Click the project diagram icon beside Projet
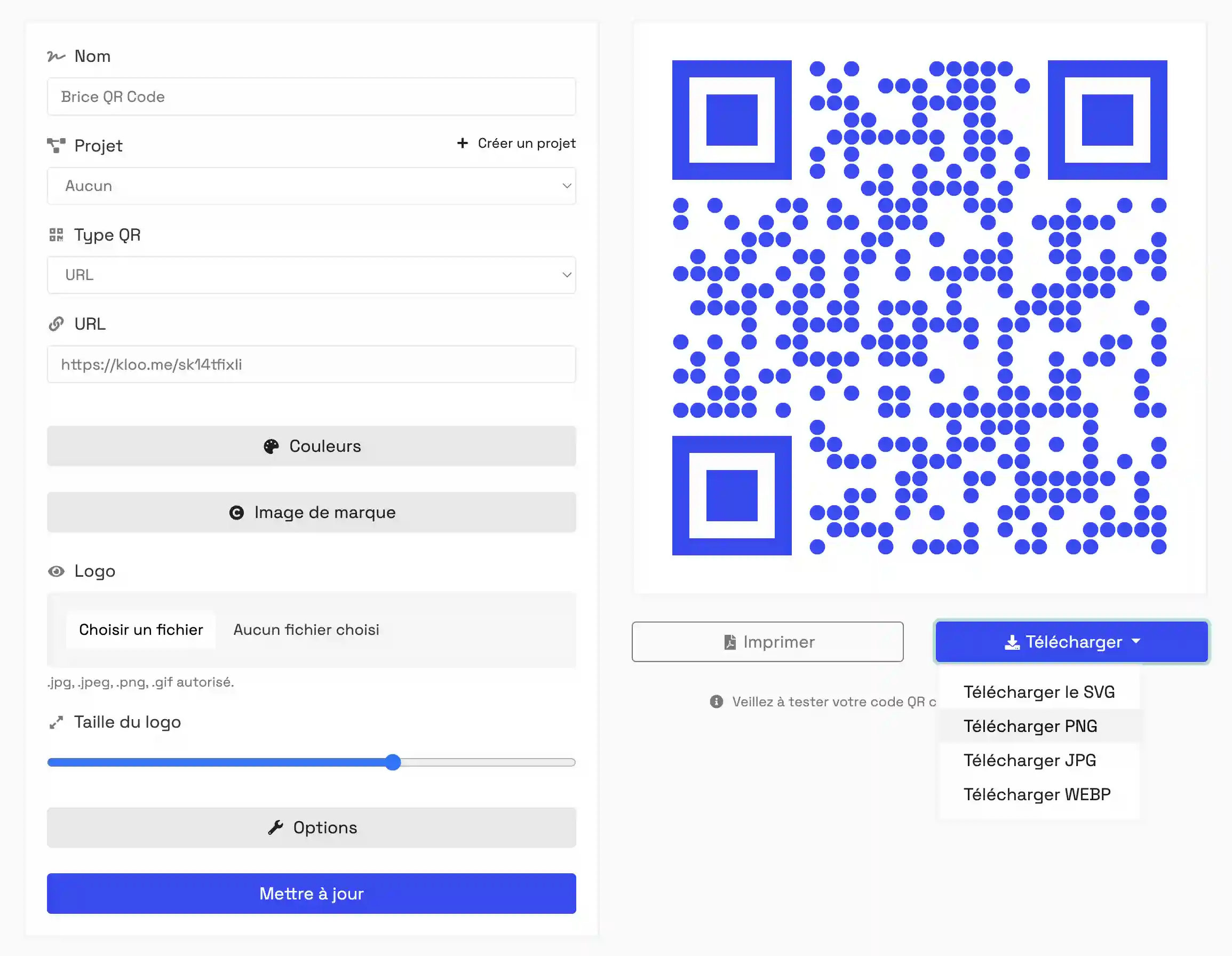This screenshot has height=956, width=1232. pyautogui.click(x=56, y=146)
